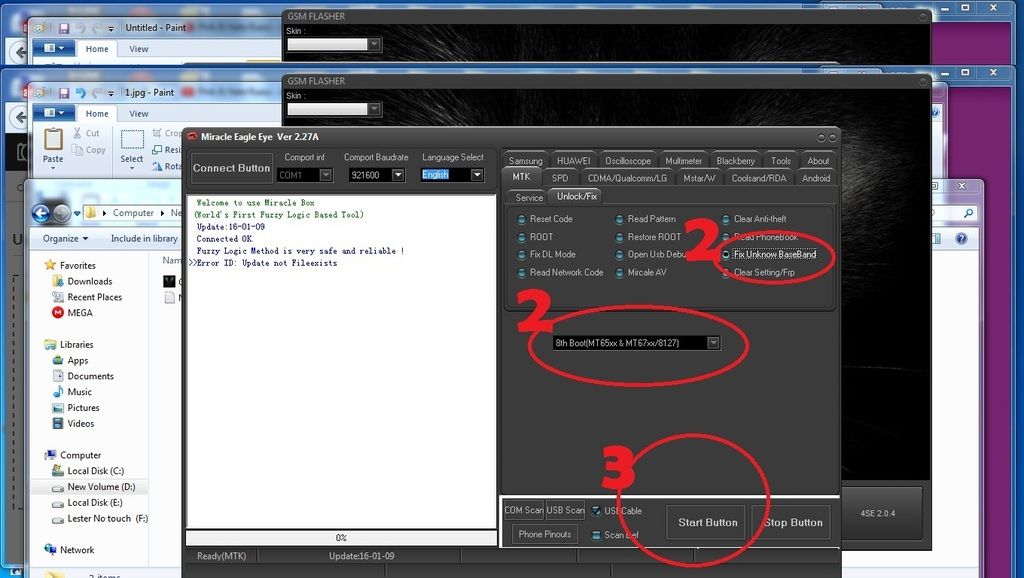
Task: Click the Connect Button in Miracle Eagle Eye
Action: 231,168
